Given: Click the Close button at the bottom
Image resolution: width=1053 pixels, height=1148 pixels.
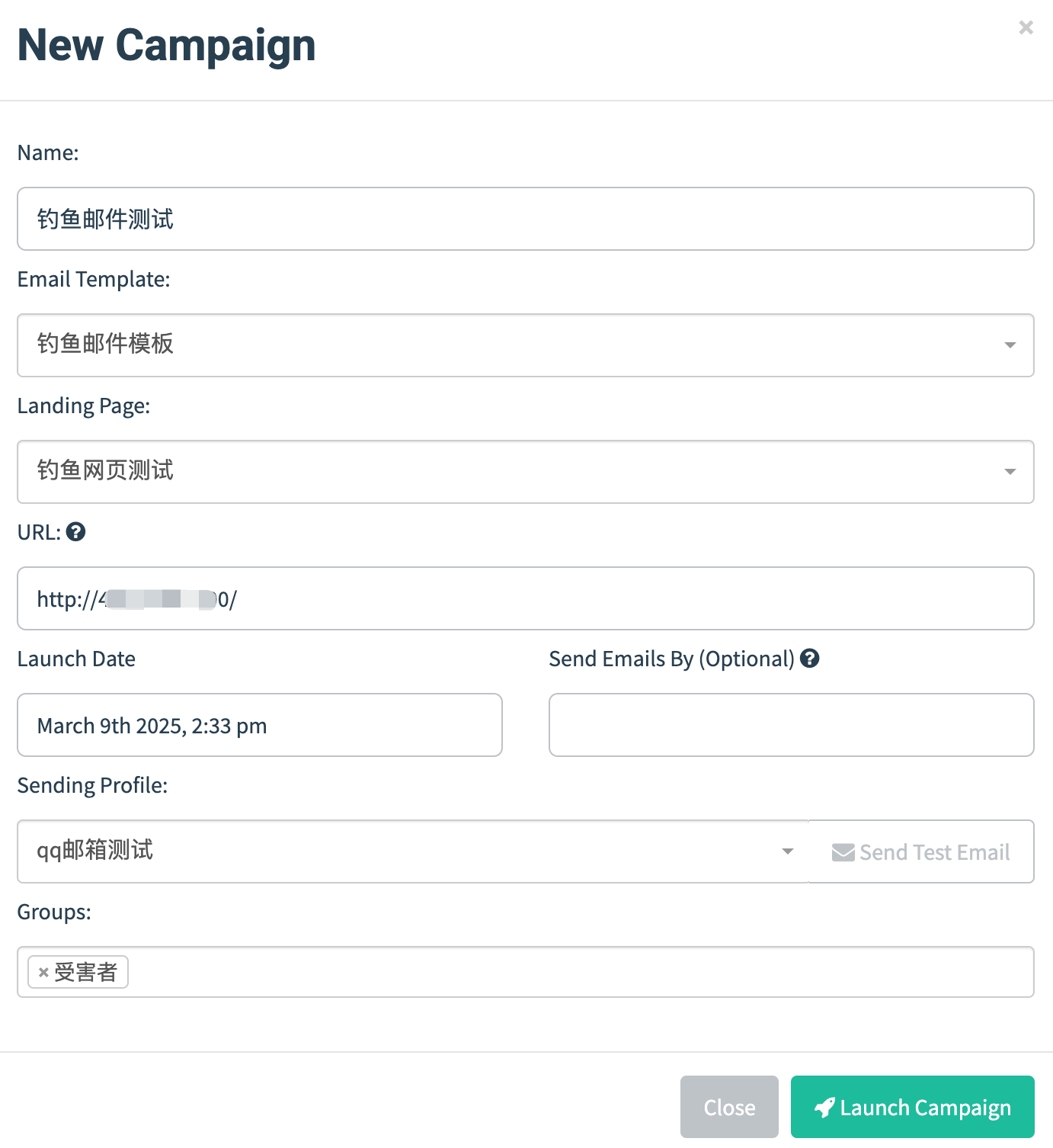Looking at the screenshot, I should (729, 1107).
